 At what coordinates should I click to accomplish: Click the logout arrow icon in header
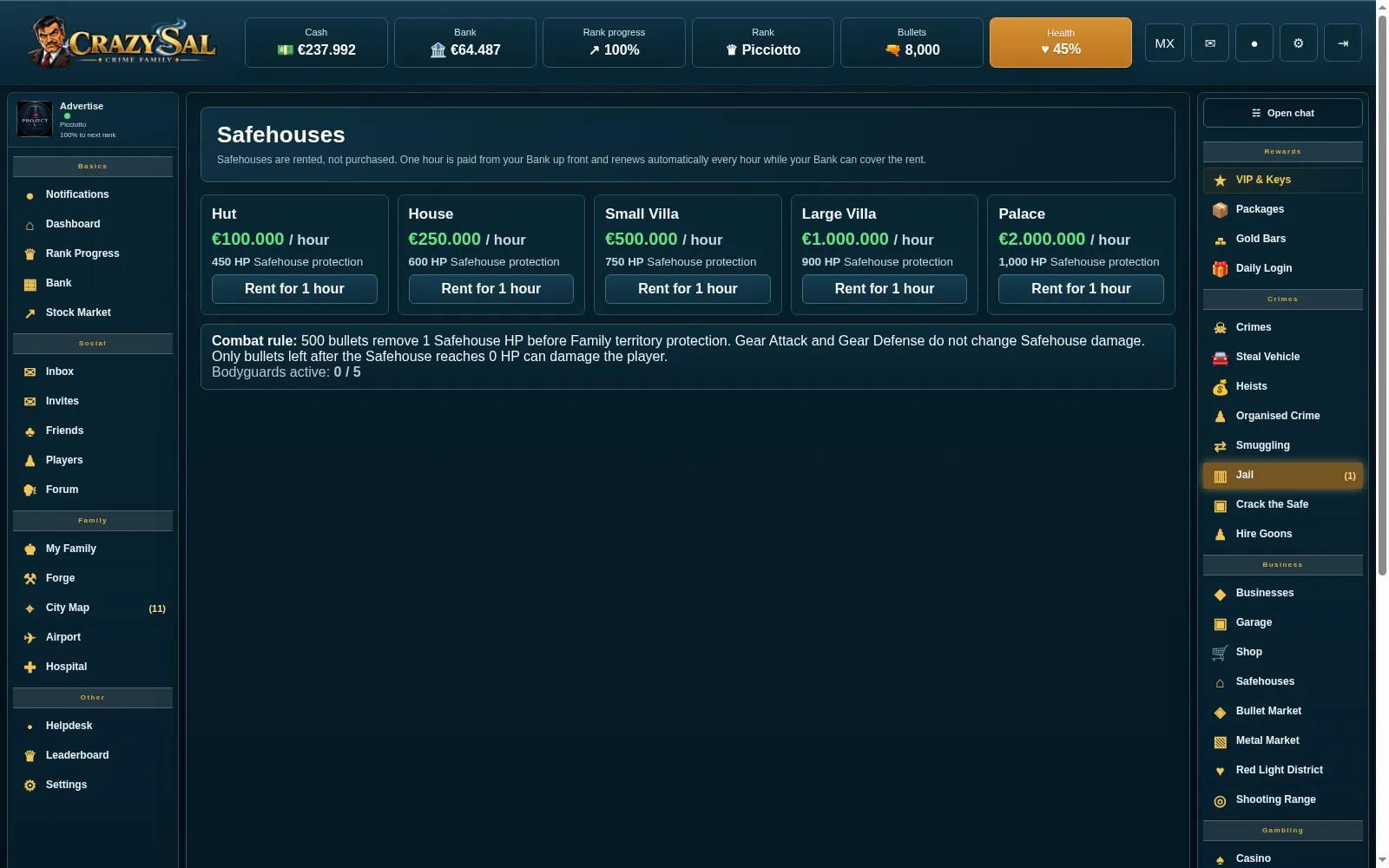coord(1343,43)
